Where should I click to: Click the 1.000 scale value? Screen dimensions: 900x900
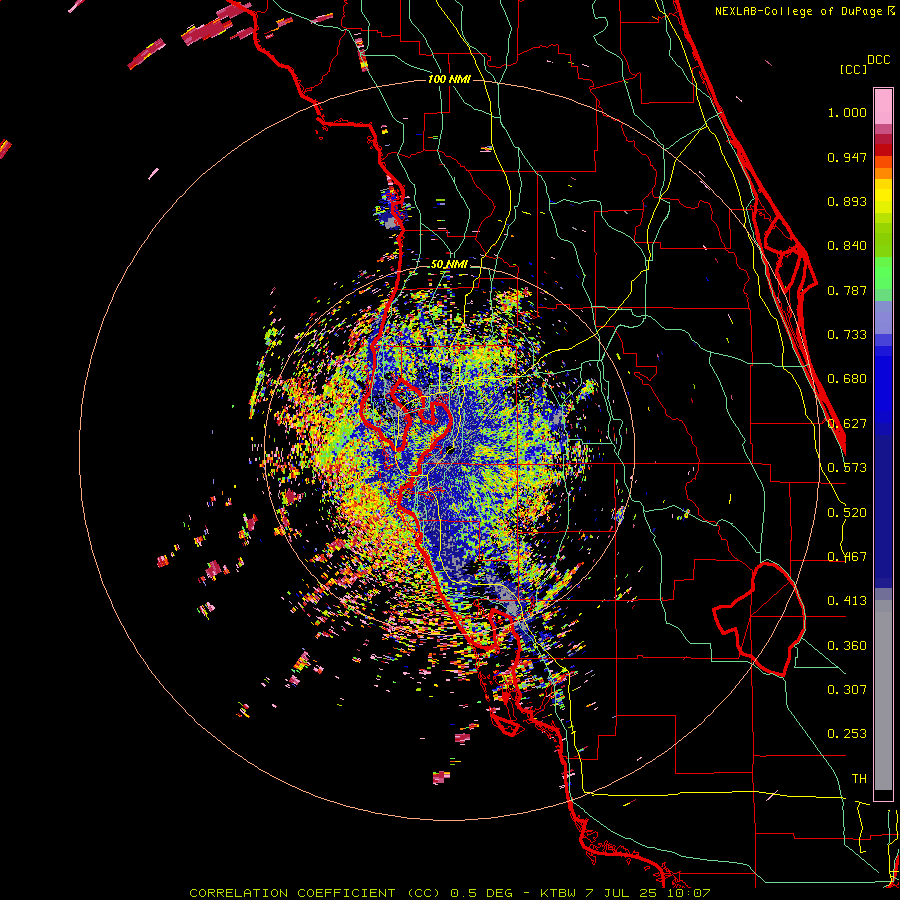847,112
